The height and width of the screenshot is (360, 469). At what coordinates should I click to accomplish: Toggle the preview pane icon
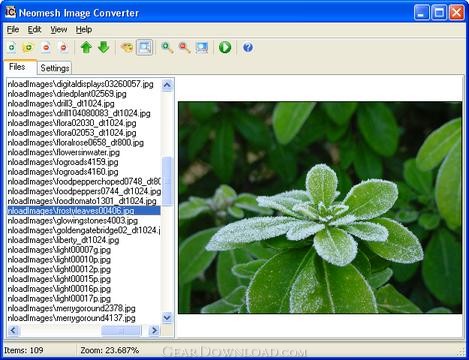click(145, 48)
